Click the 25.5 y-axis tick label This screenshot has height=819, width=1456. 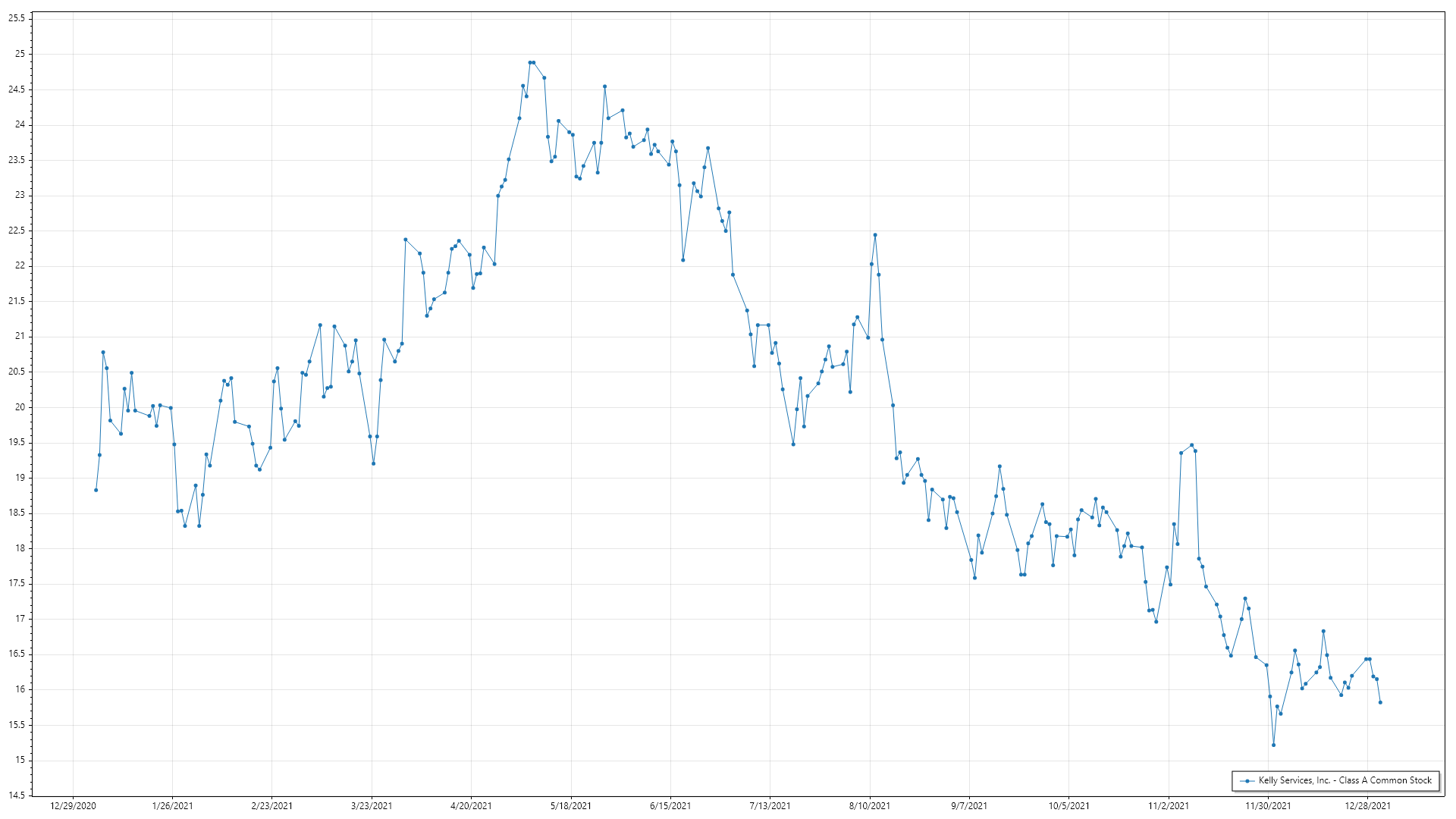16,18
